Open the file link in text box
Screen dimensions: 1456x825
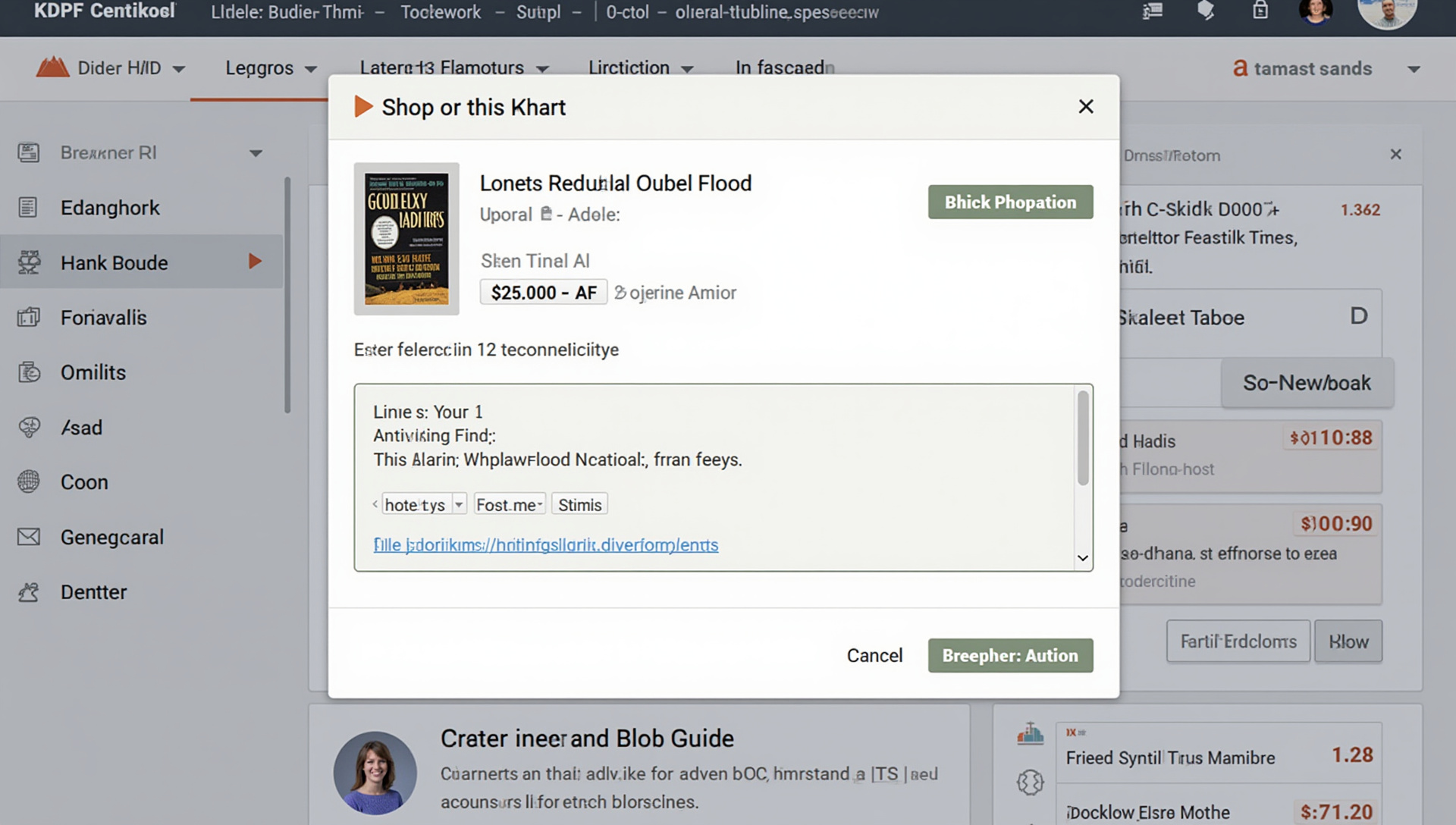[545, 544]
